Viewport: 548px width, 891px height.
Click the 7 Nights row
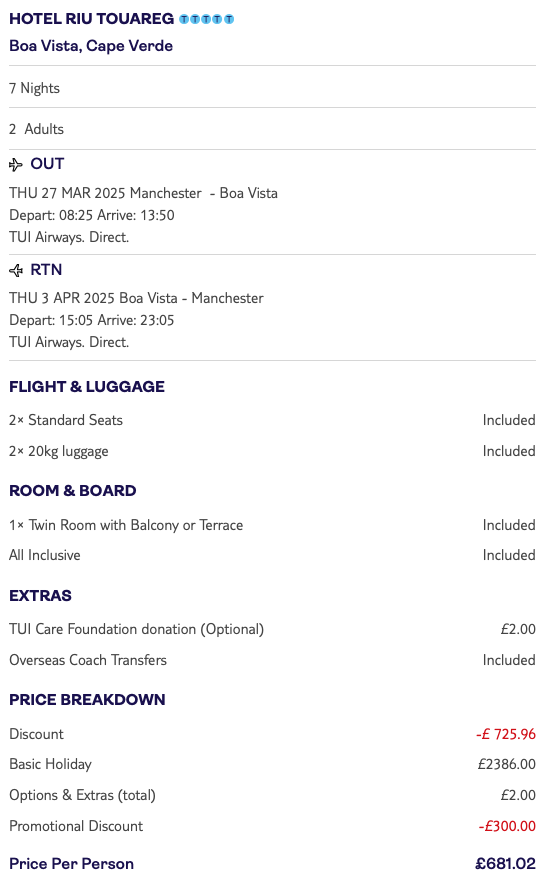(272, 88)
